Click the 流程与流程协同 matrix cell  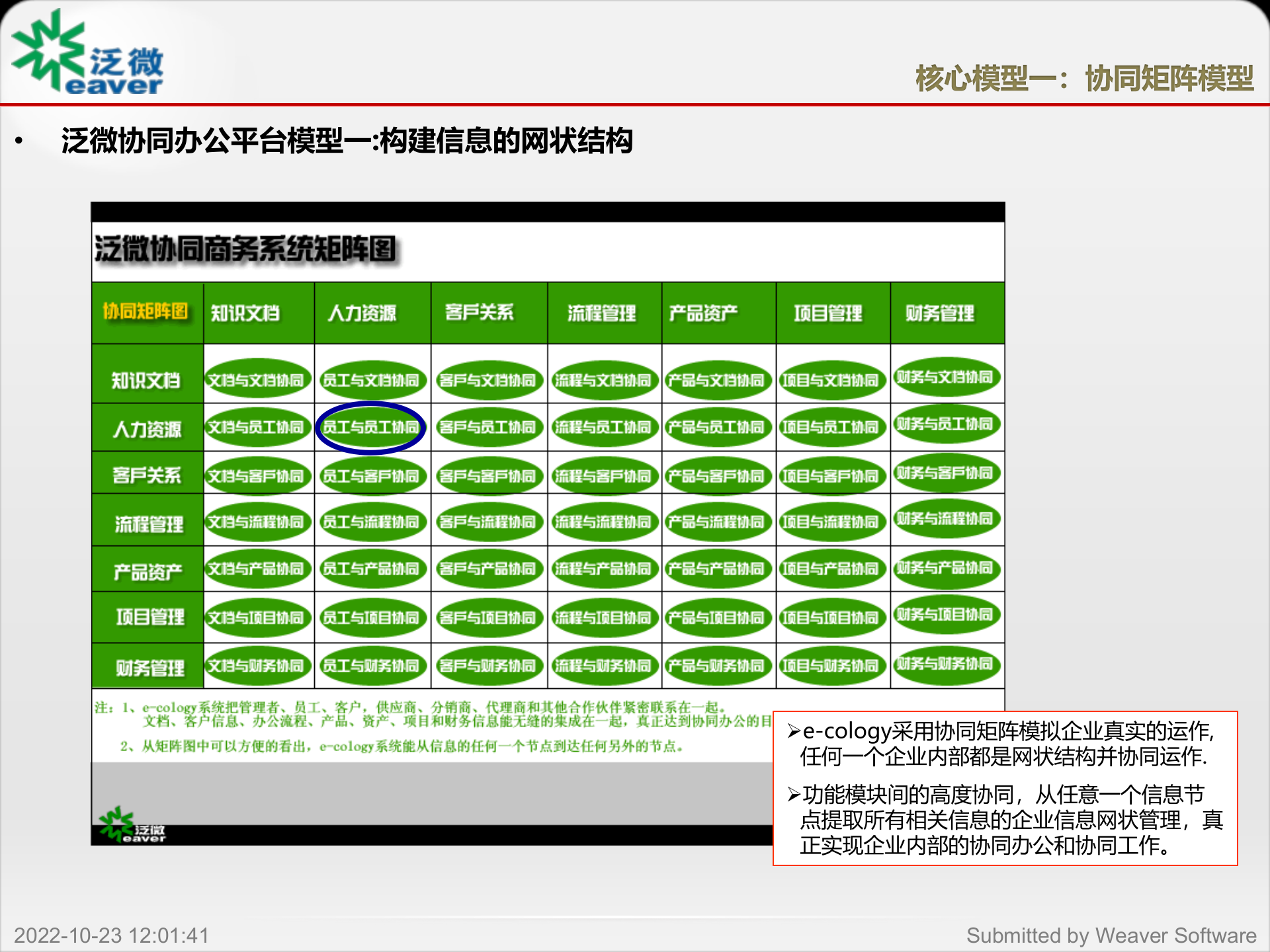tap(604, 522)
